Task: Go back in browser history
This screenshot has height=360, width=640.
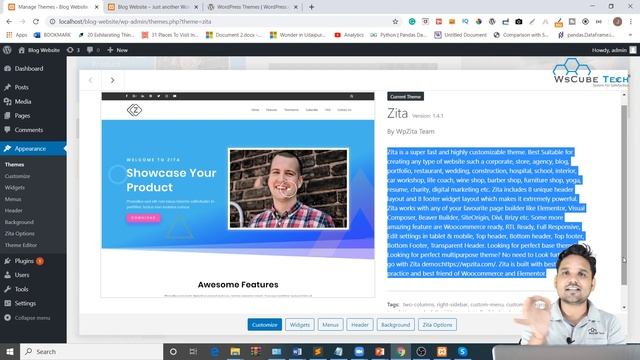Action: pos(9,22)
